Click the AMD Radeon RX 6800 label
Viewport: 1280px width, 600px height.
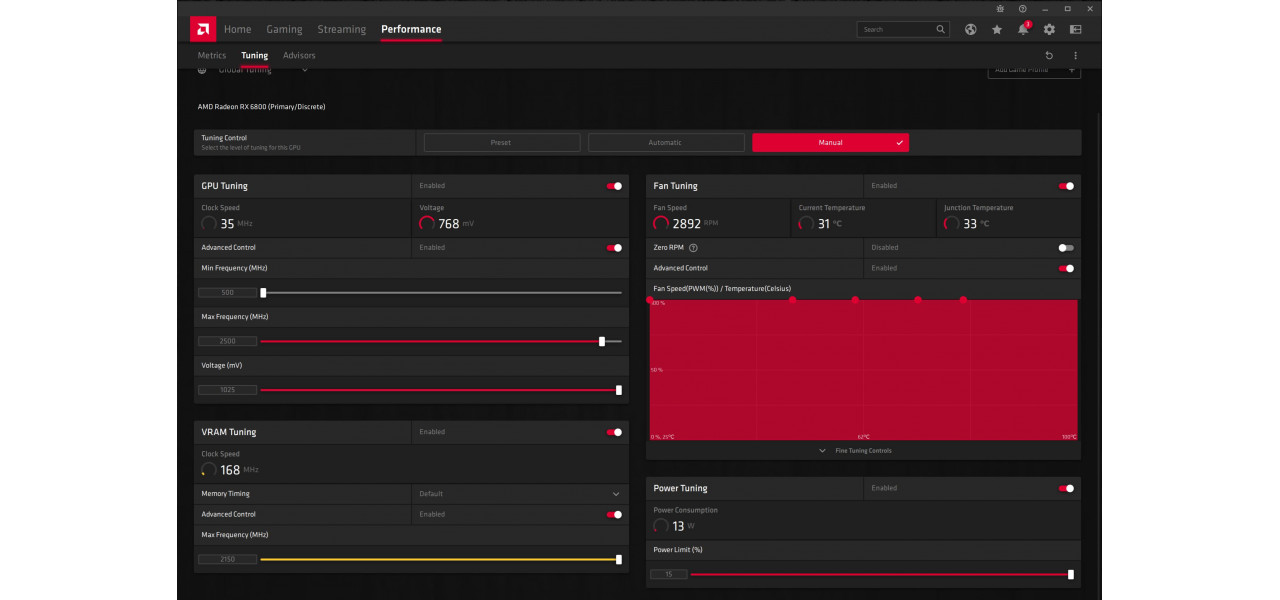261,107
